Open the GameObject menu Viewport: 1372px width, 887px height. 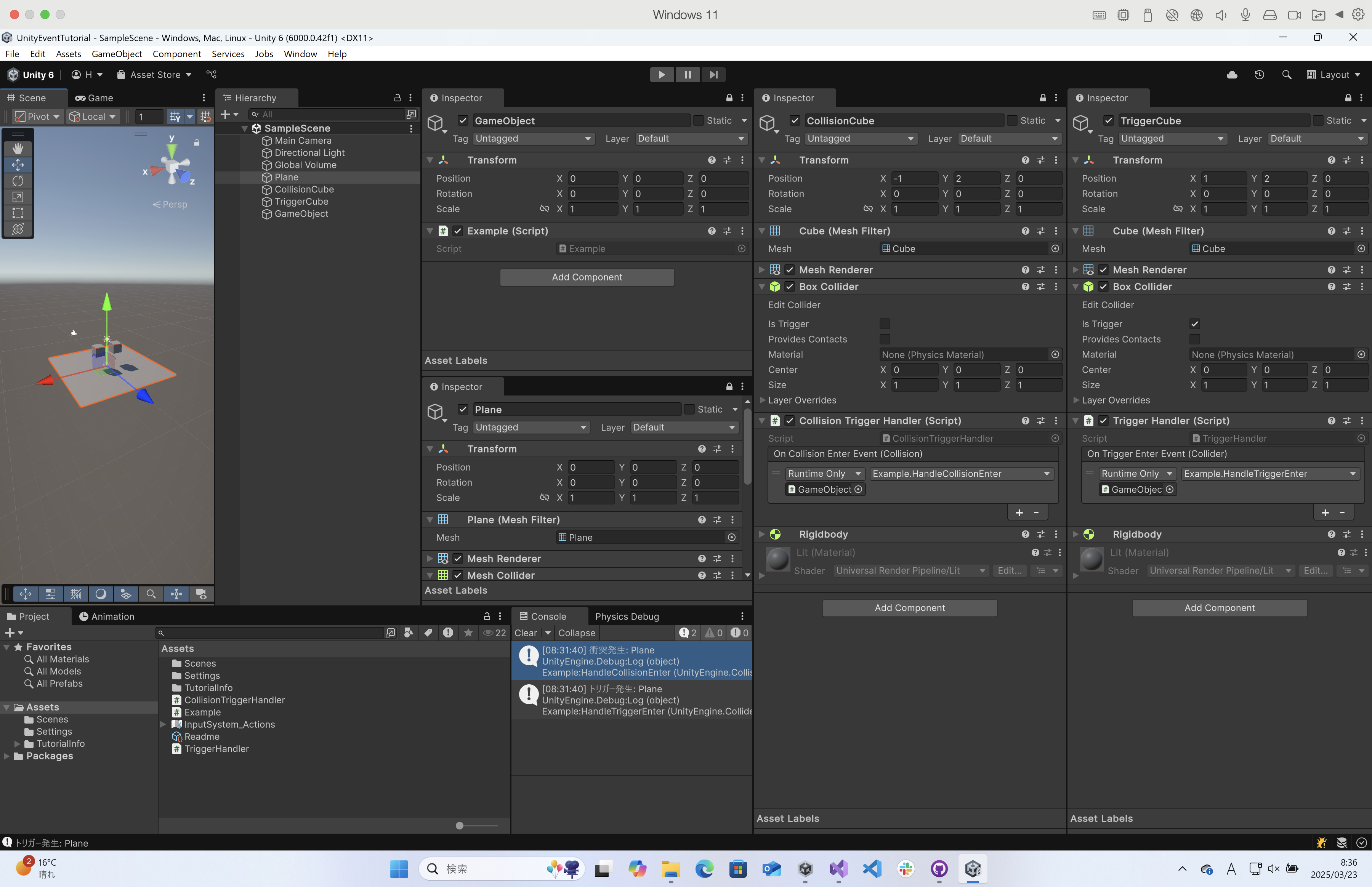117,54
